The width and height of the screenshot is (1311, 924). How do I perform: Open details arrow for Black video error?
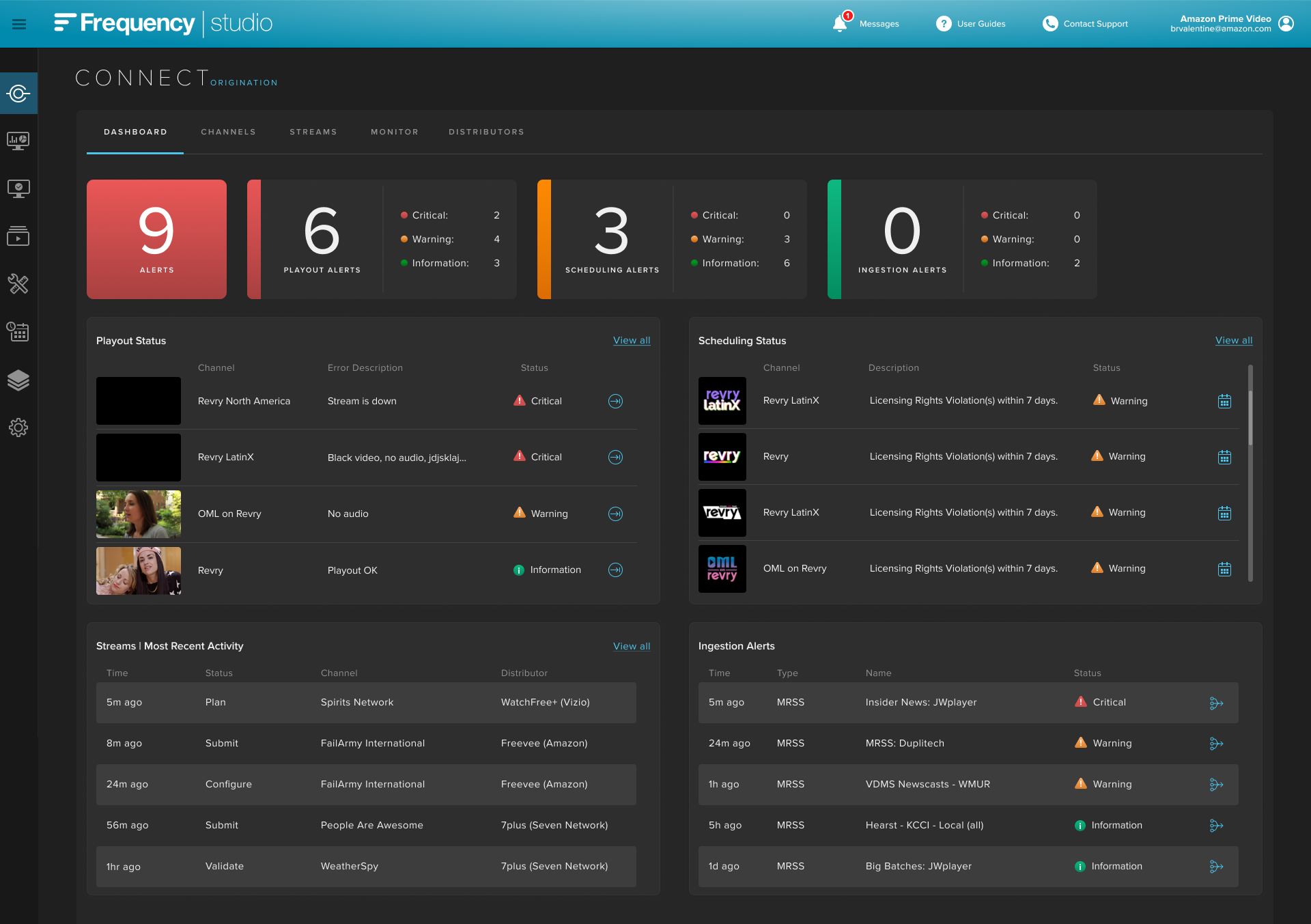(615, 457)
